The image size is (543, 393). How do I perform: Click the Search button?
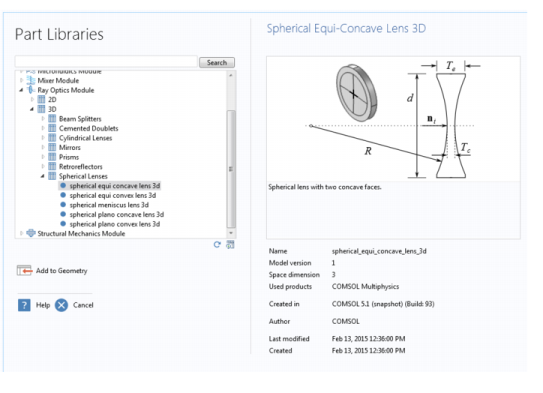(217, 63)
